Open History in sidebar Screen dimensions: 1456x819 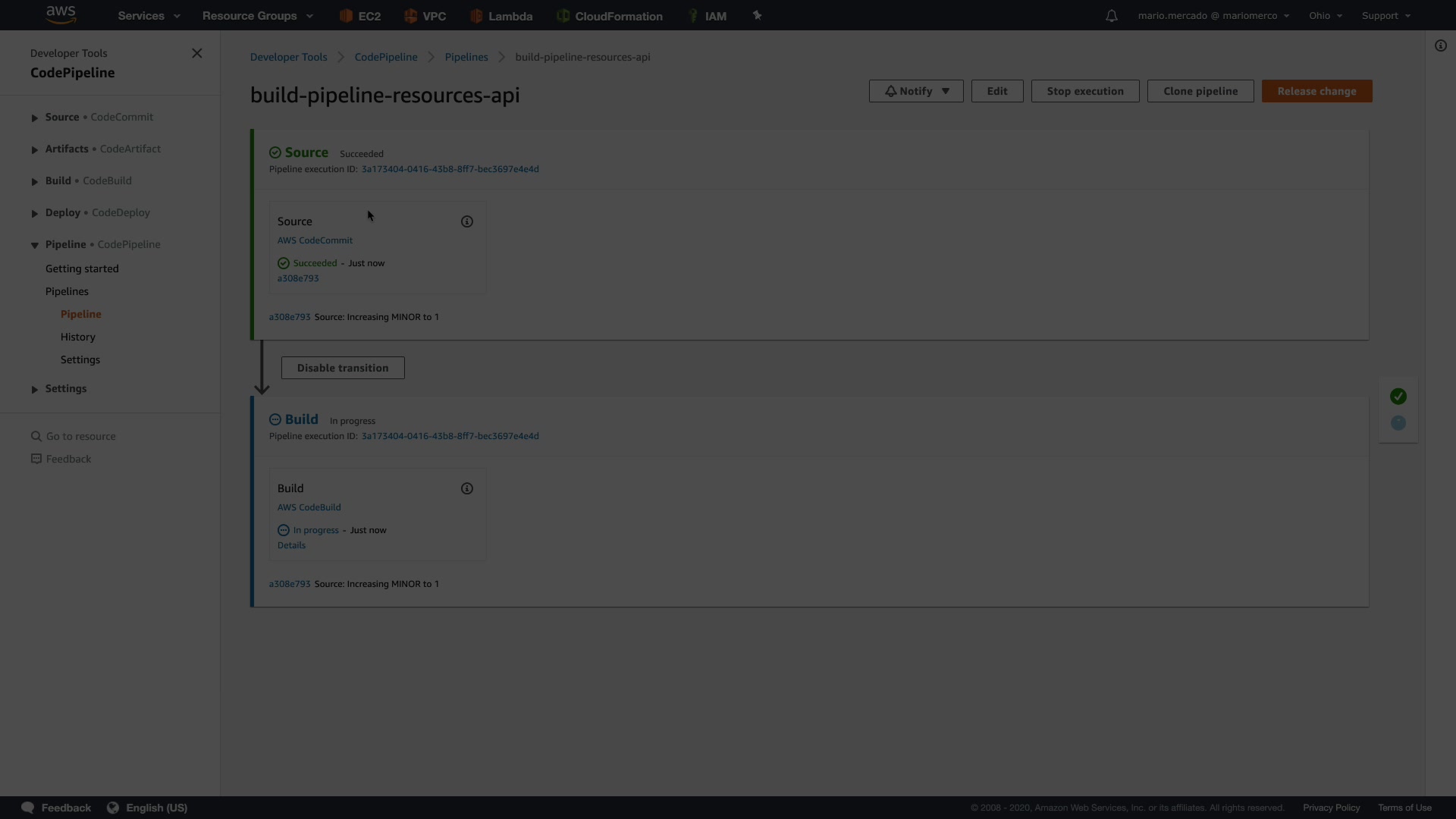[x=78, y=337]
